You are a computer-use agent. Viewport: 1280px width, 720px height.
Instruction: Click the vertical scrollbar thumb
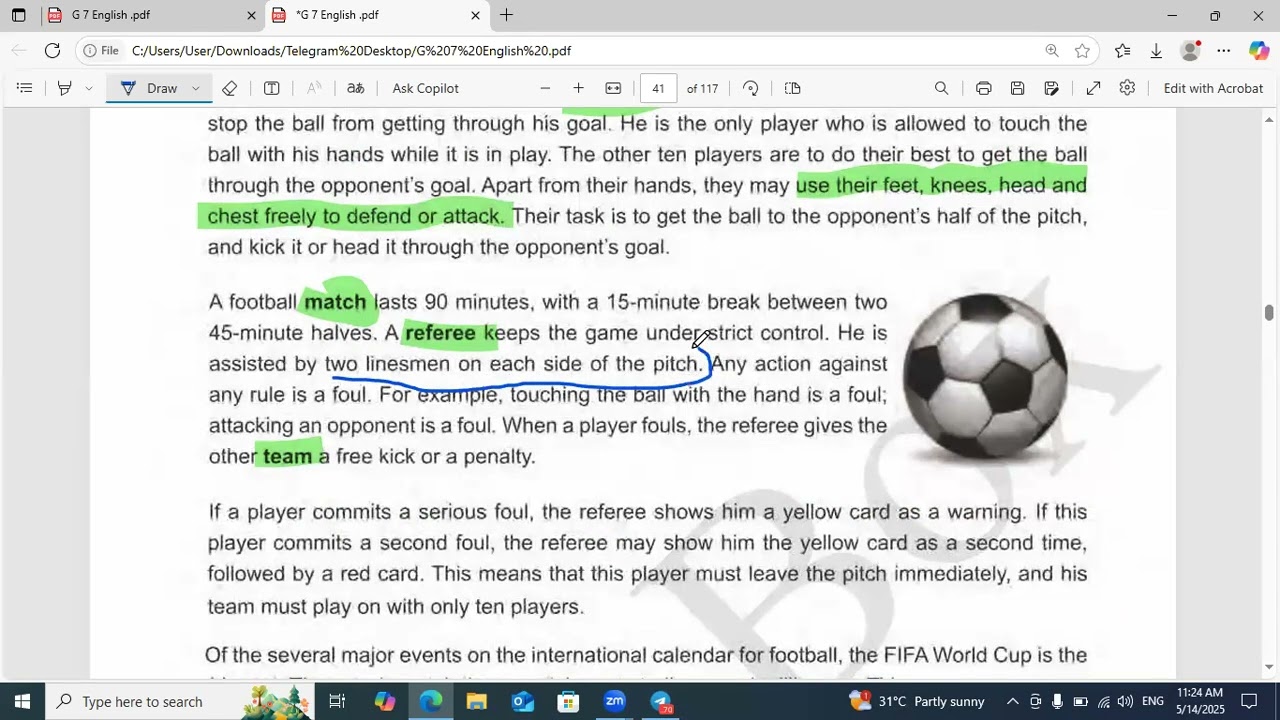(x=1269, y=313)
